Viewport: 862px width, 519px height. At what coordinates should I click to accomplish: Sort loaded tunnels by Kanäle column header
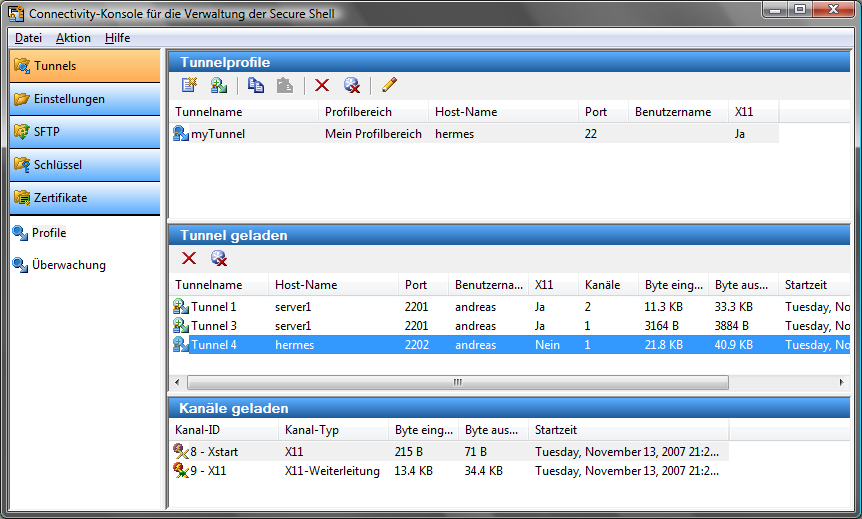(x=608, y=285)
